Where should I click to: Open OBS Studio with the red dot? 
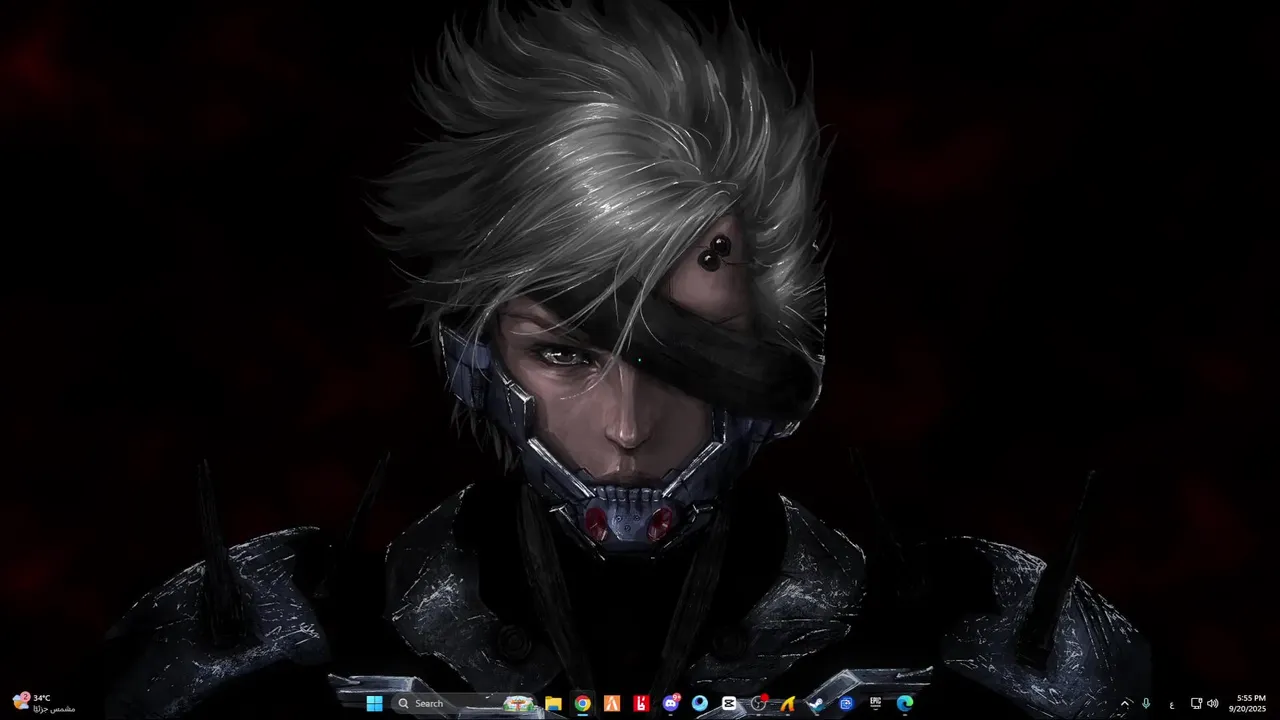[x=759, y=703]
